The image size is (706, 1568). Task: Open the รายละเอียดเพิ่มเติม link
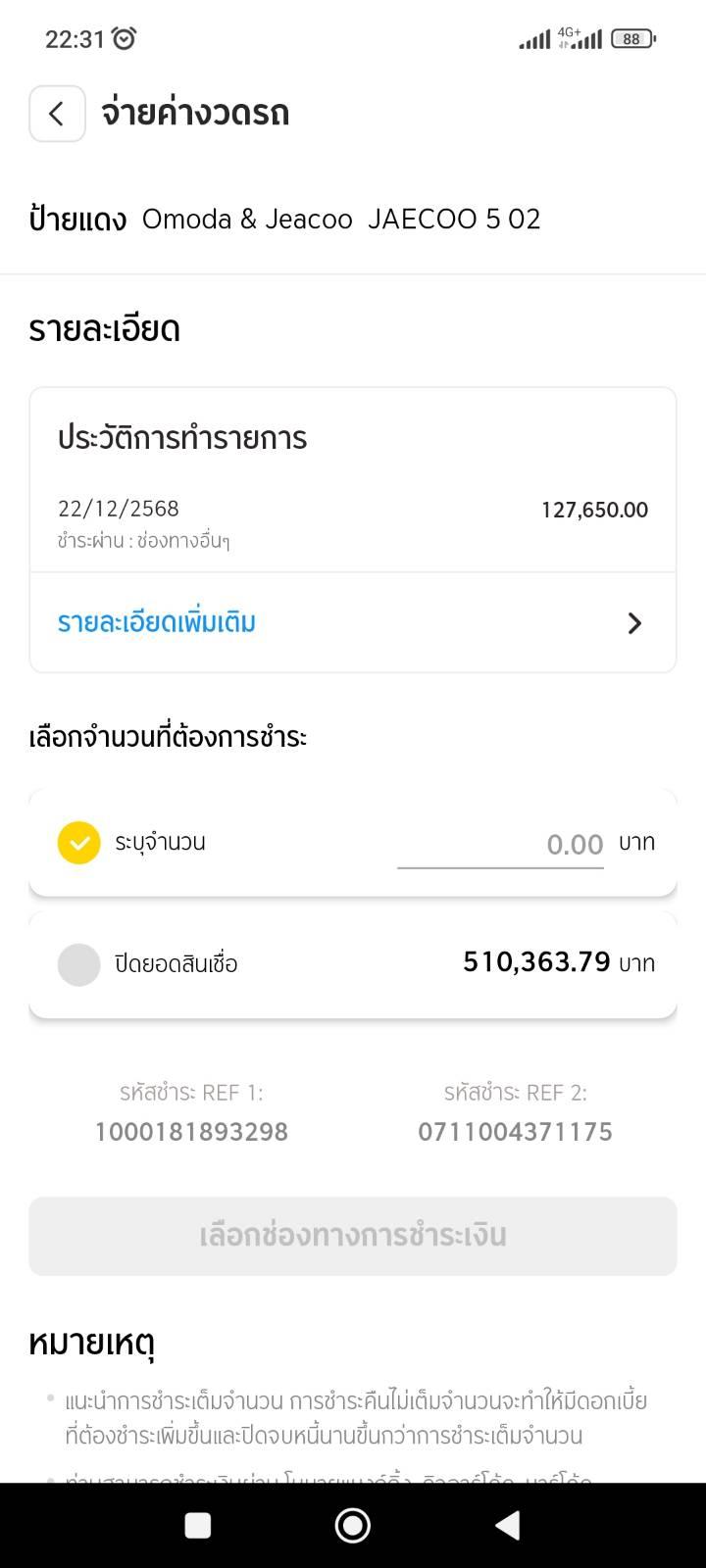tap(157, 623)
